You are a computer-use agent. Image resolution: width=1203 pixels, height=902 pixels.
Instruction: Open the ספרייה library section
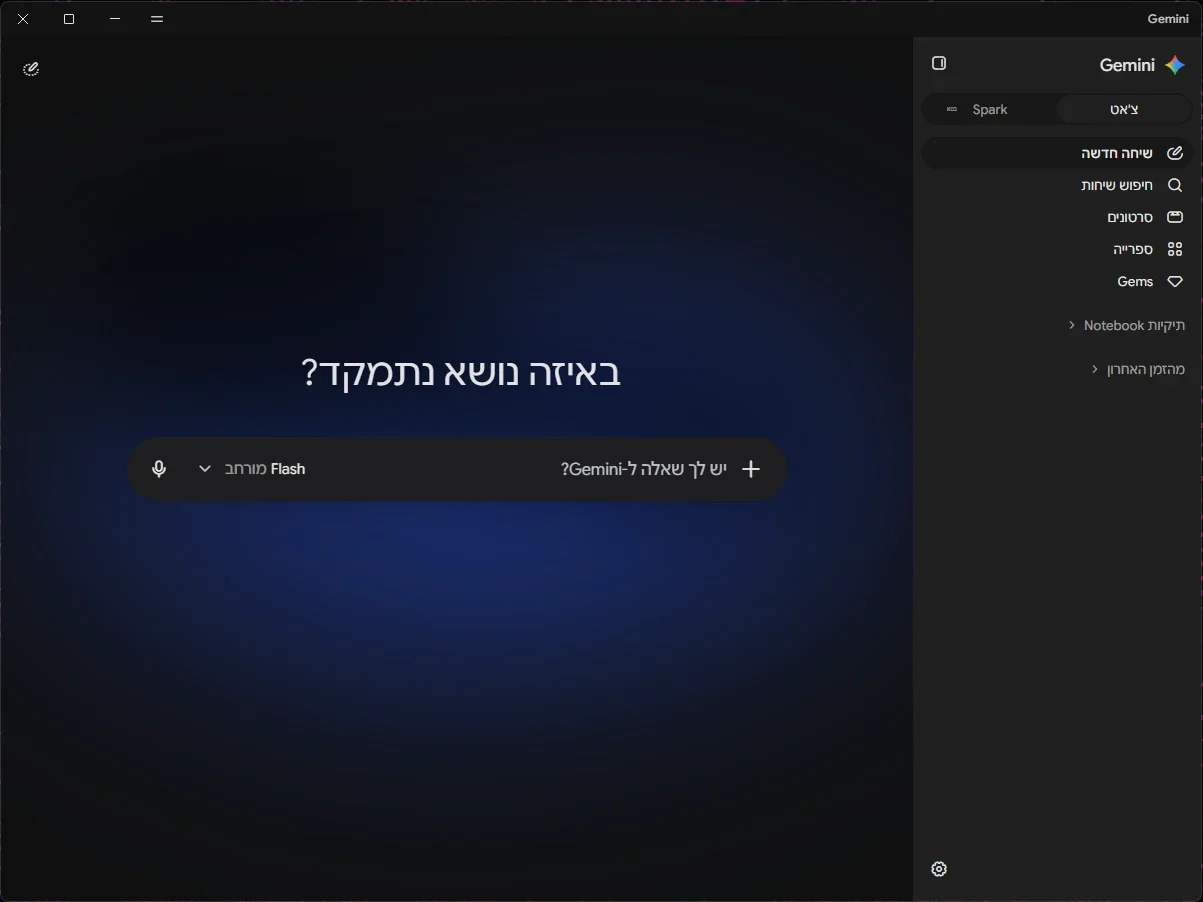[x=1056, y=249]
